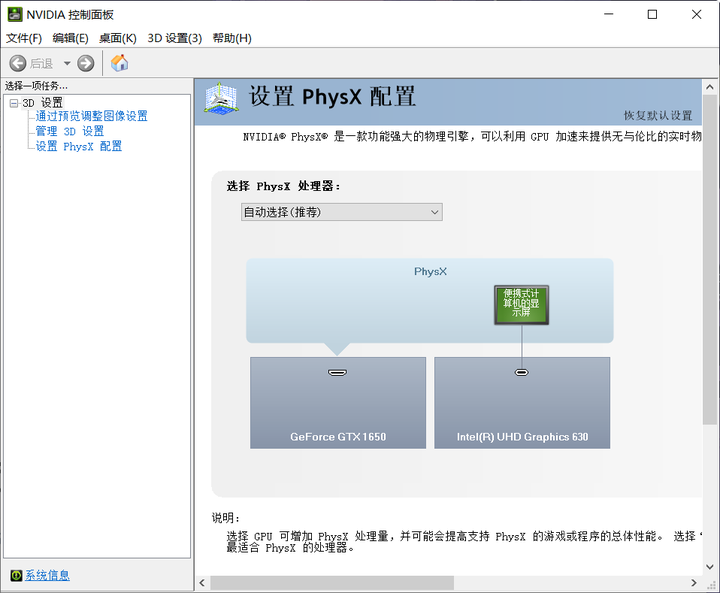Screen dimensions: 720x593
Task: Click the vertical scrollbar down arrow
Action: 710,567
